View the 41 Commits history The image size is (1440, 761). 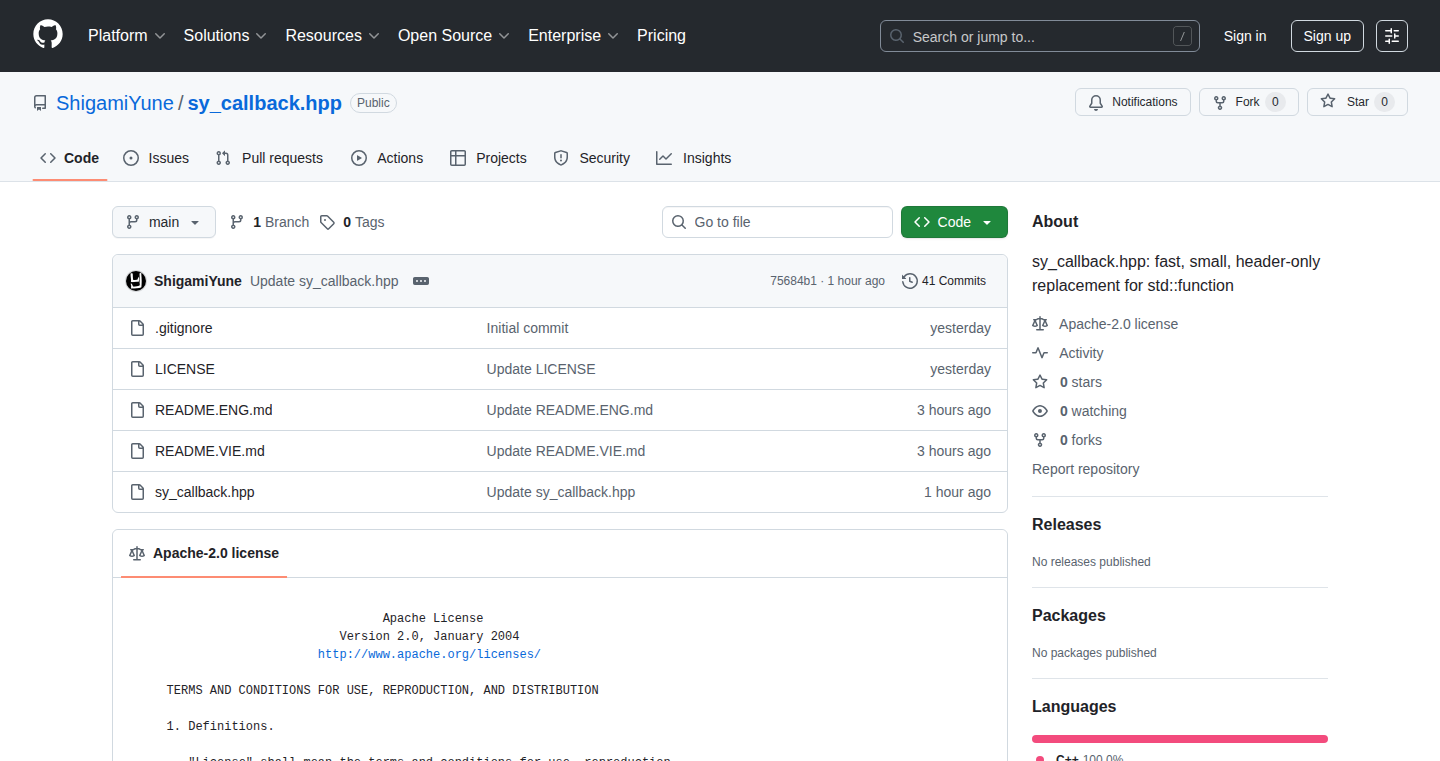pos(944,281)
